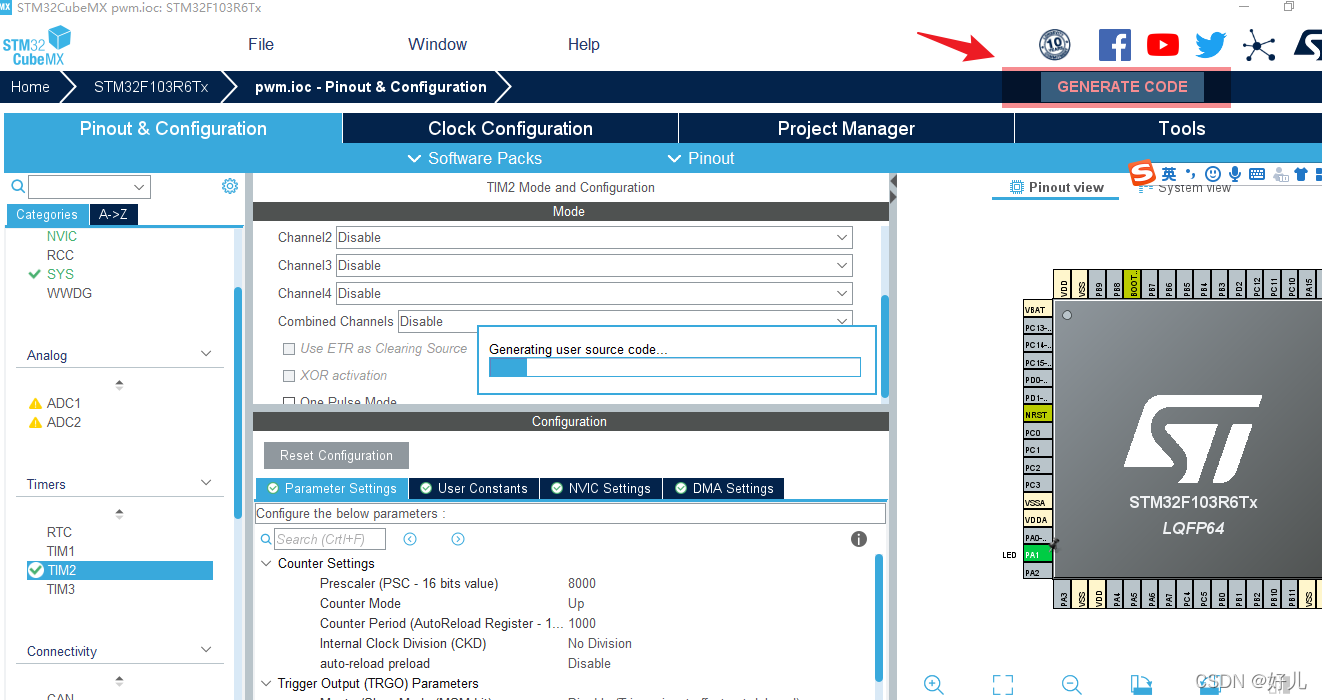Open the category search combo box
1322x700 pixels.
89,187
